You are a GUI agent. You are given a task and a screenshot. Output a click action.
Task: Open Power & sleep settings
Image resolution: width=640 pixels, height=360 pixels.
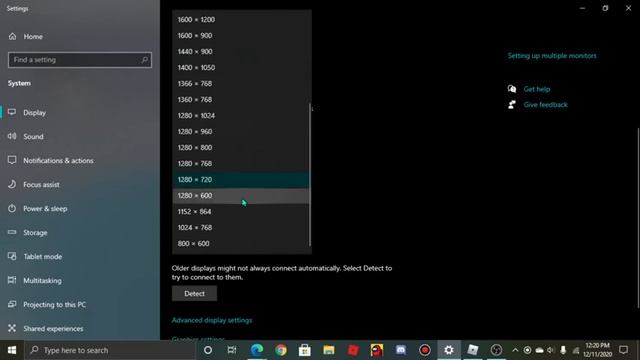pyautogui.click(x=45, y=209)
